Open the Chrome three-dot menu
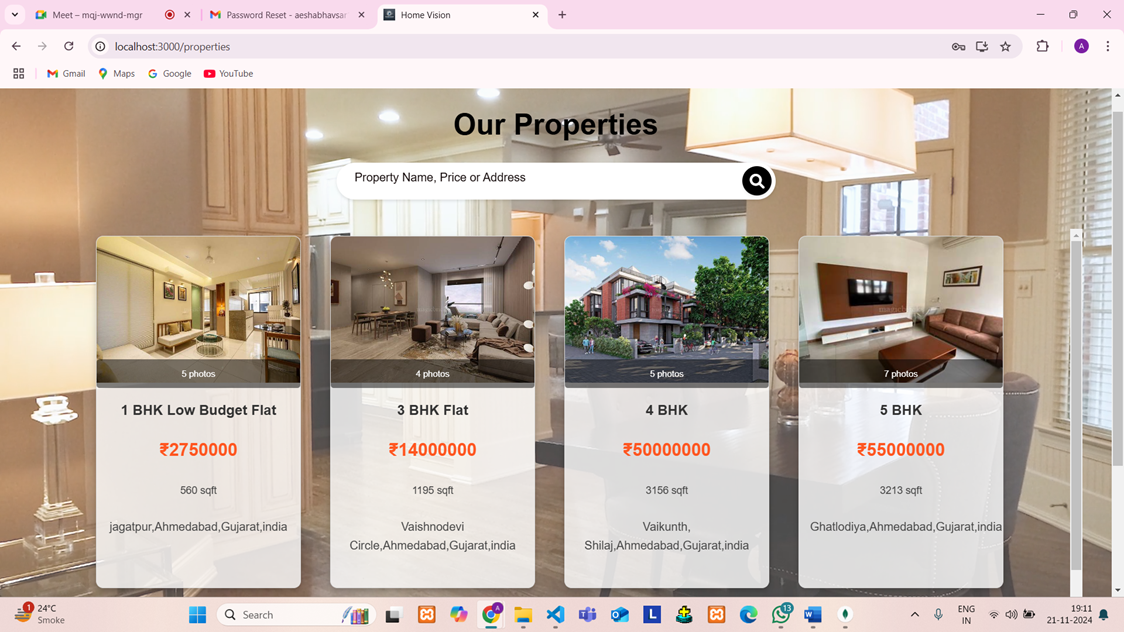Screen dimensions: 1124x632 click(x=1107, y=47)
